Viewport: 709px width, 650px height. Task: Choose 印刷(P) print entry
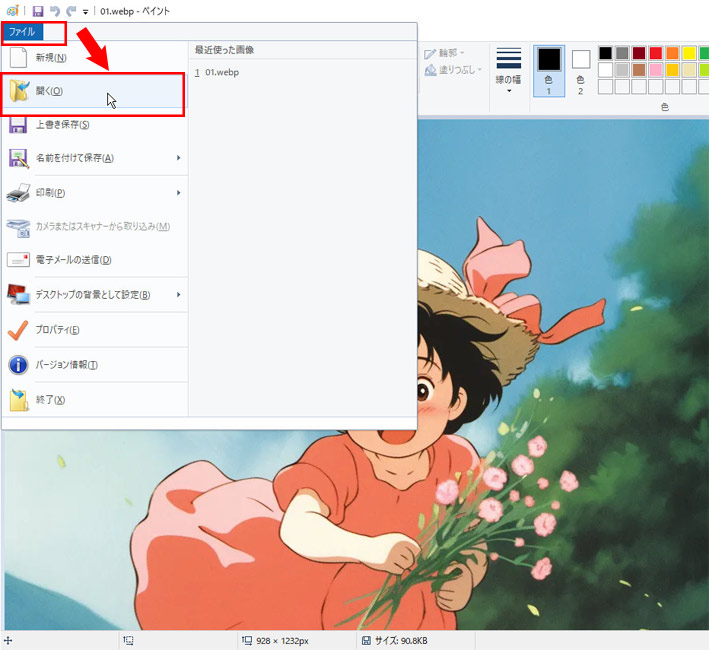coord(88,193)
